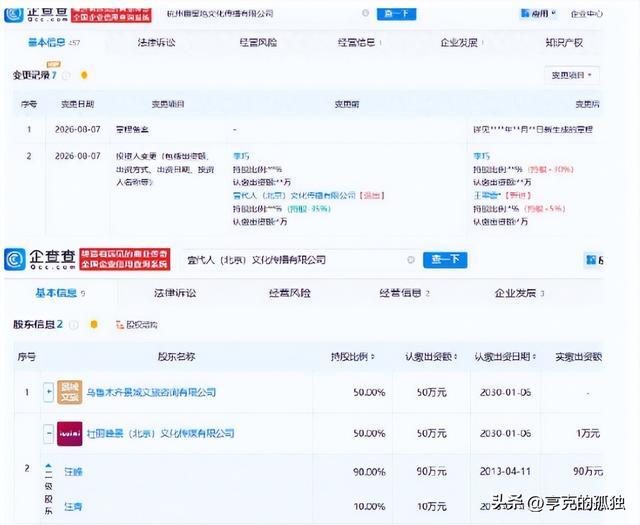The width and height of the screenshot is (640, 525).
Task: Click the 变更日期 column header
Action: point(78,104)
